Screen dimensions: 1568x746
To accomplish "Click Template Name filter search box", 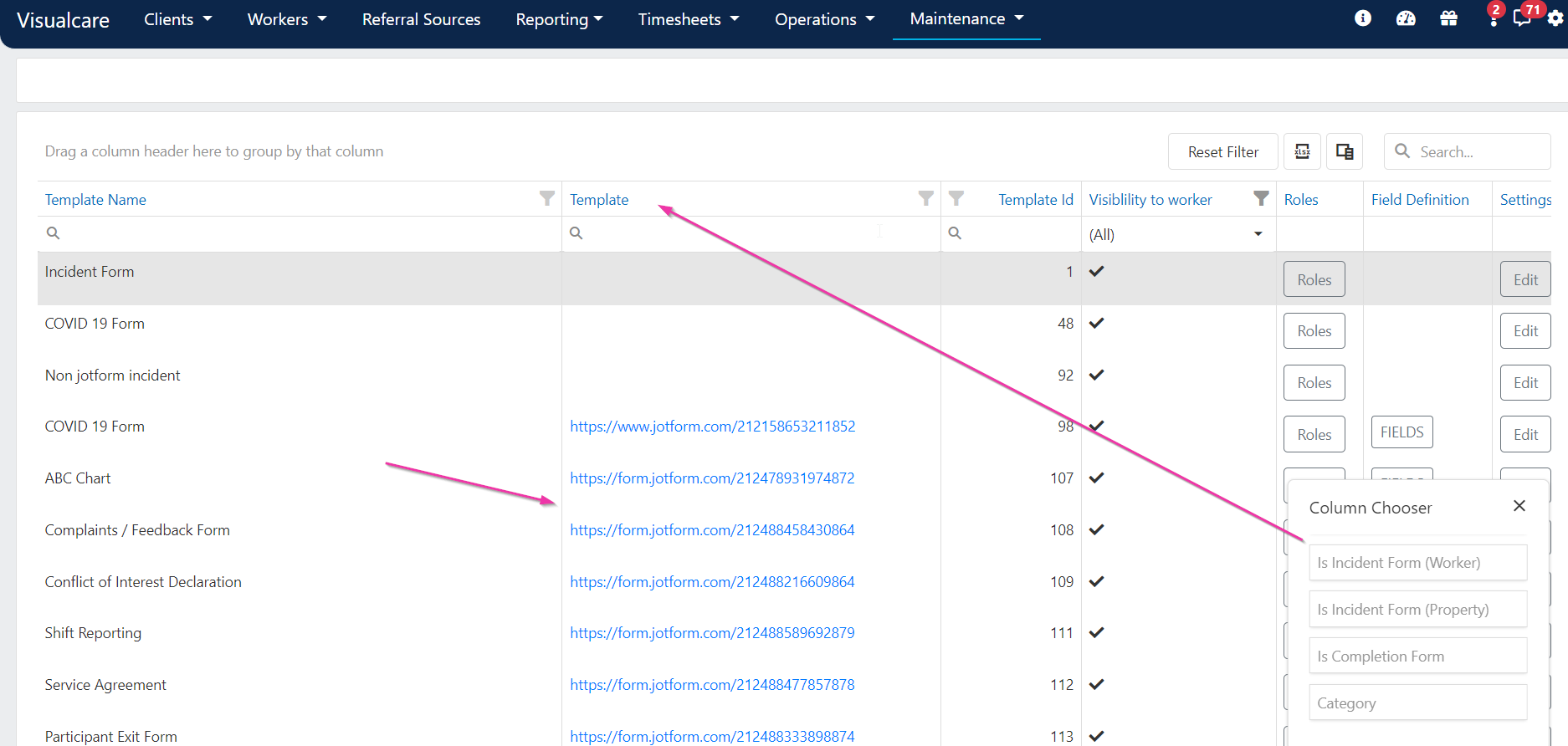I will click(300, 233).
